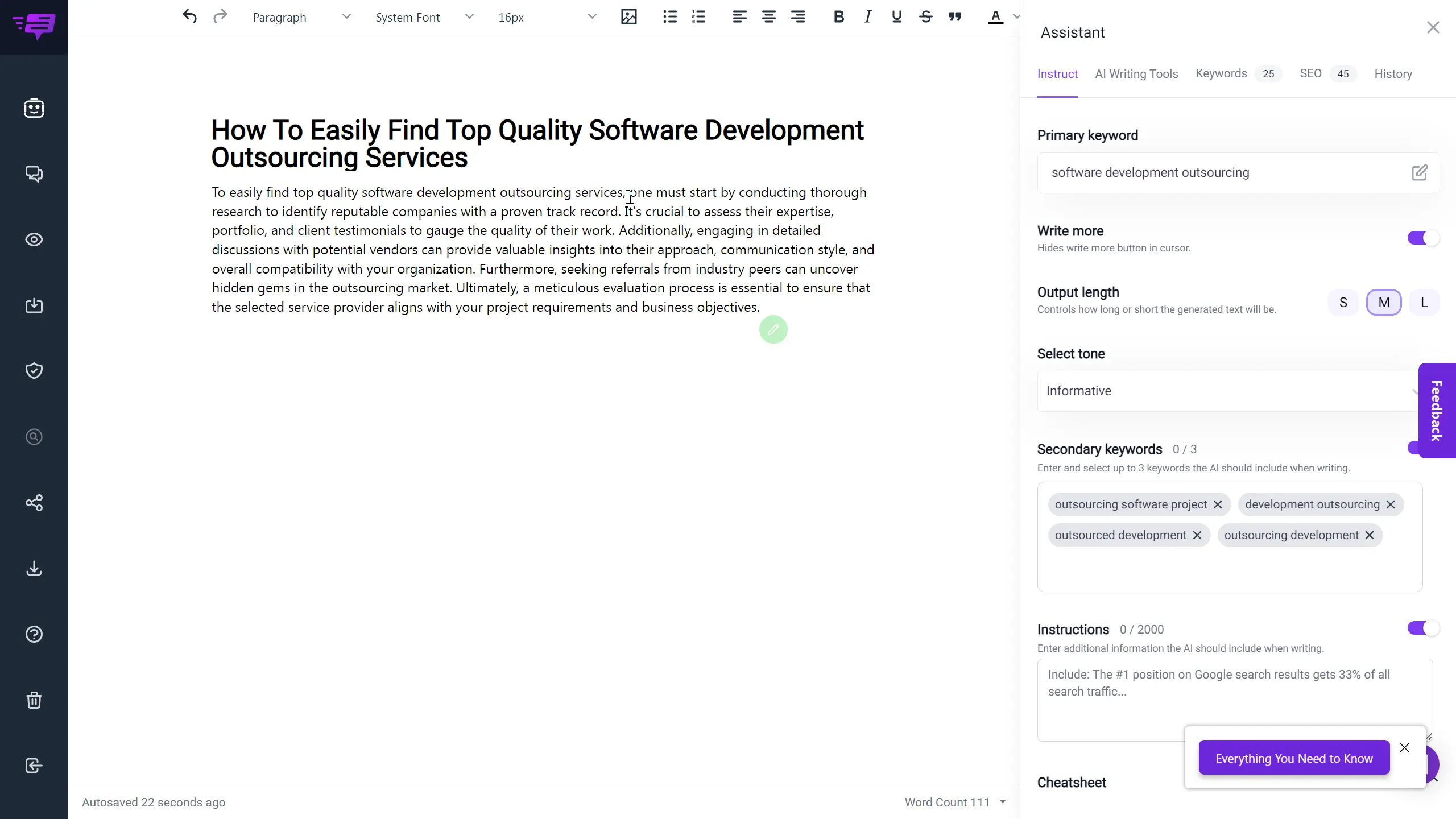1456x819 pixels.
Task: Switch to the AI Writing Tools tab
Action: 1136,74
